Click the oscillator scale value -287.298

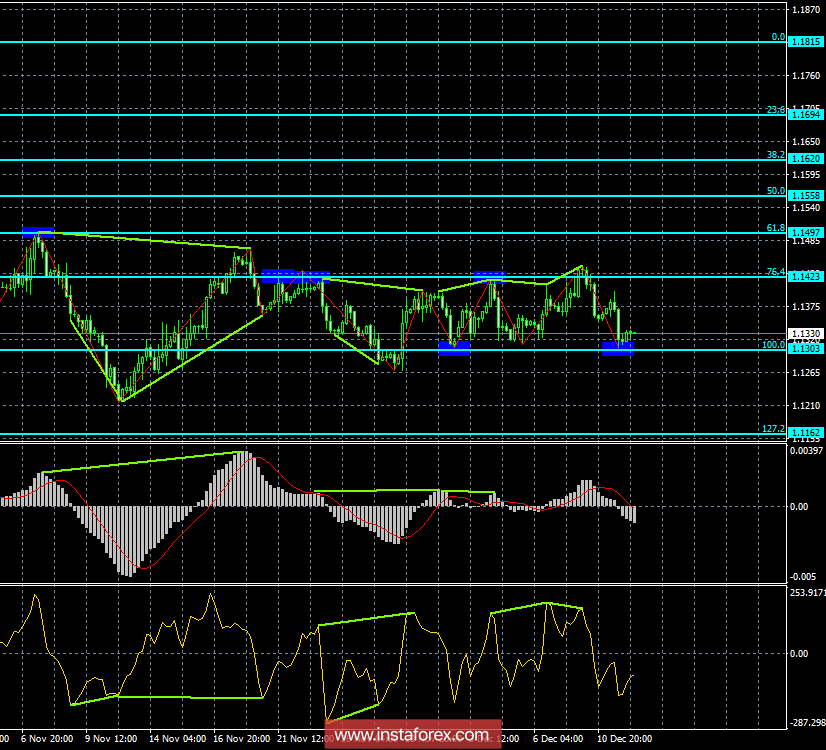[808, 721]
